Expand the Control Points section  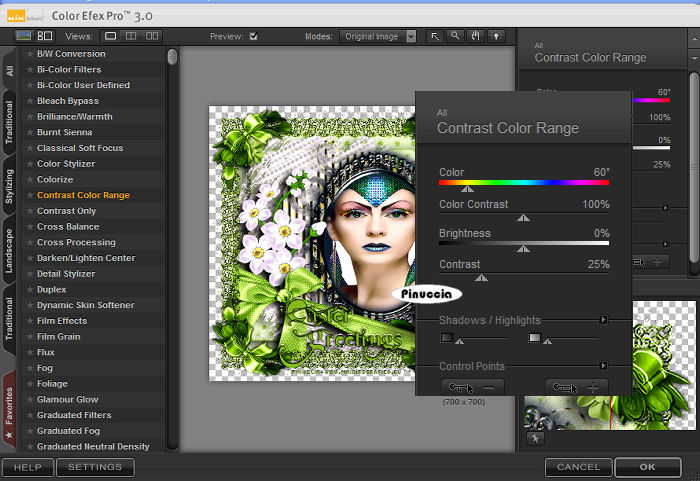(603, 366)
